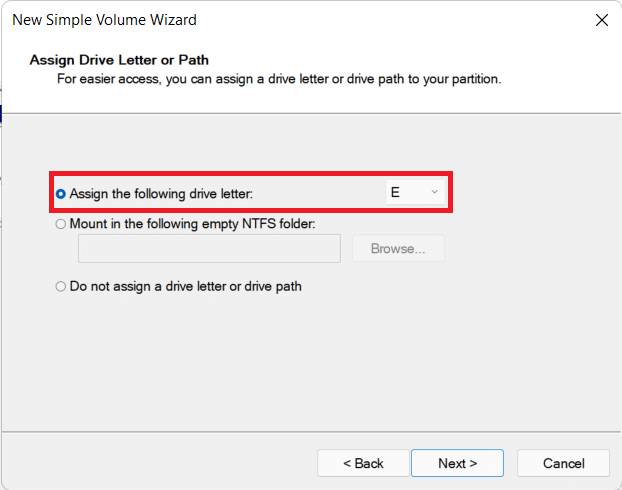
Task: Click the Assign the following drive letter label
Action: [168, 193]
